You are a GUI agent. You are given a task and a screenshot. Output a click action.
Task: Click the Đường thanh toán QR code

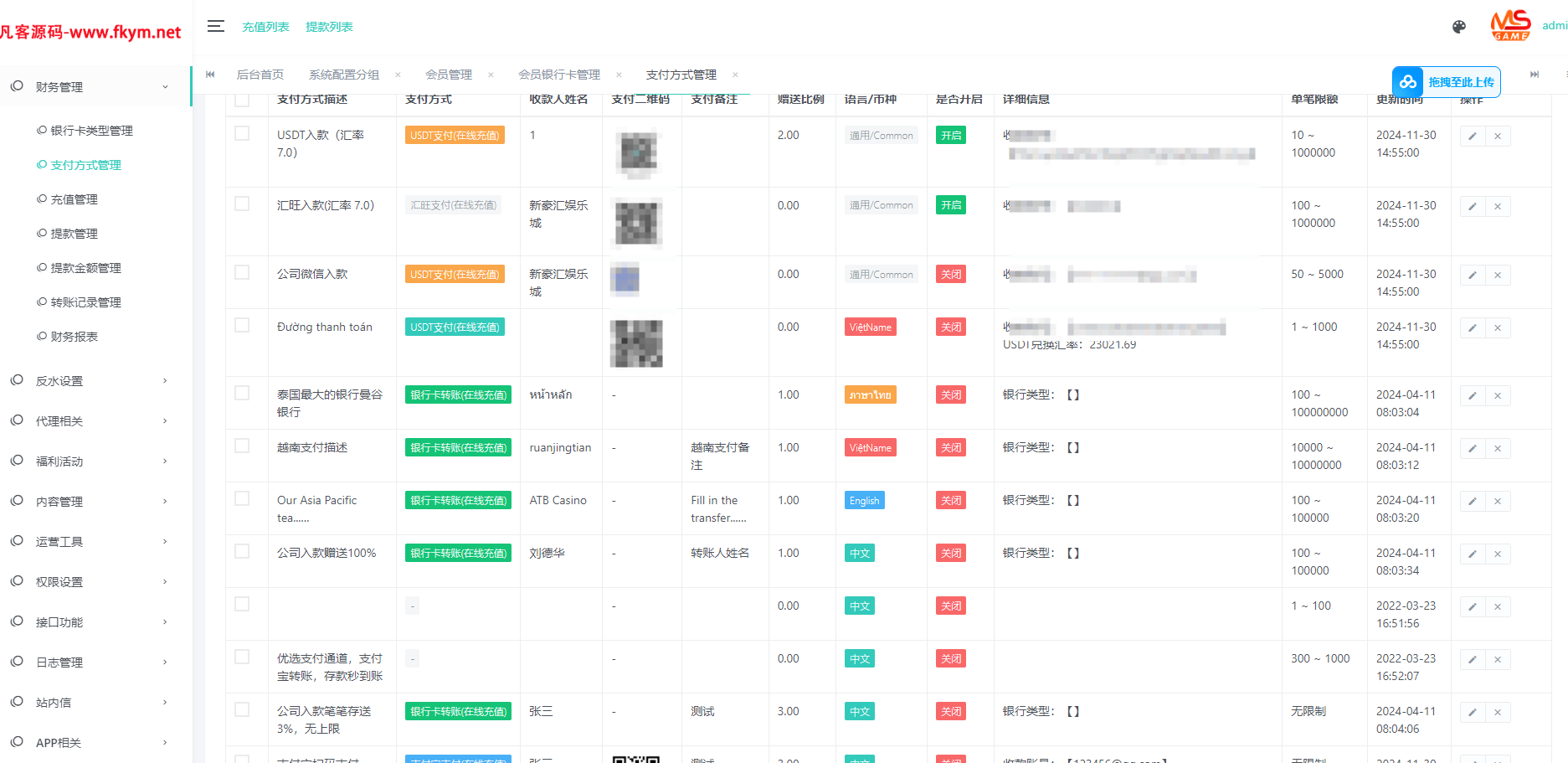tap(636, 343)
